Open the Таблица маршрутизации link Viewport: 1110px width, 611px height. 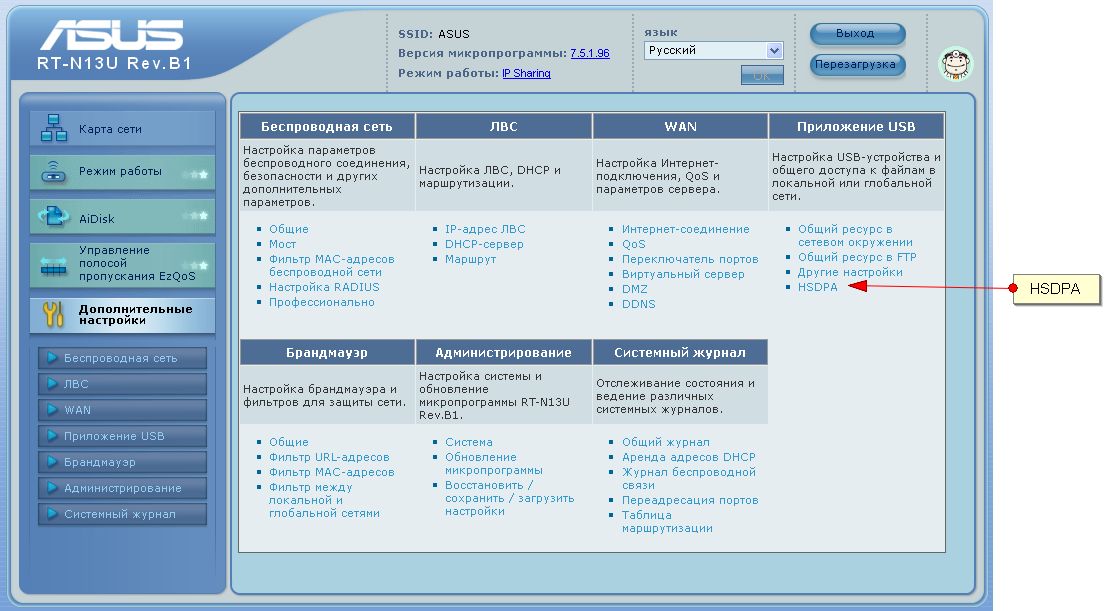[667, 522]
